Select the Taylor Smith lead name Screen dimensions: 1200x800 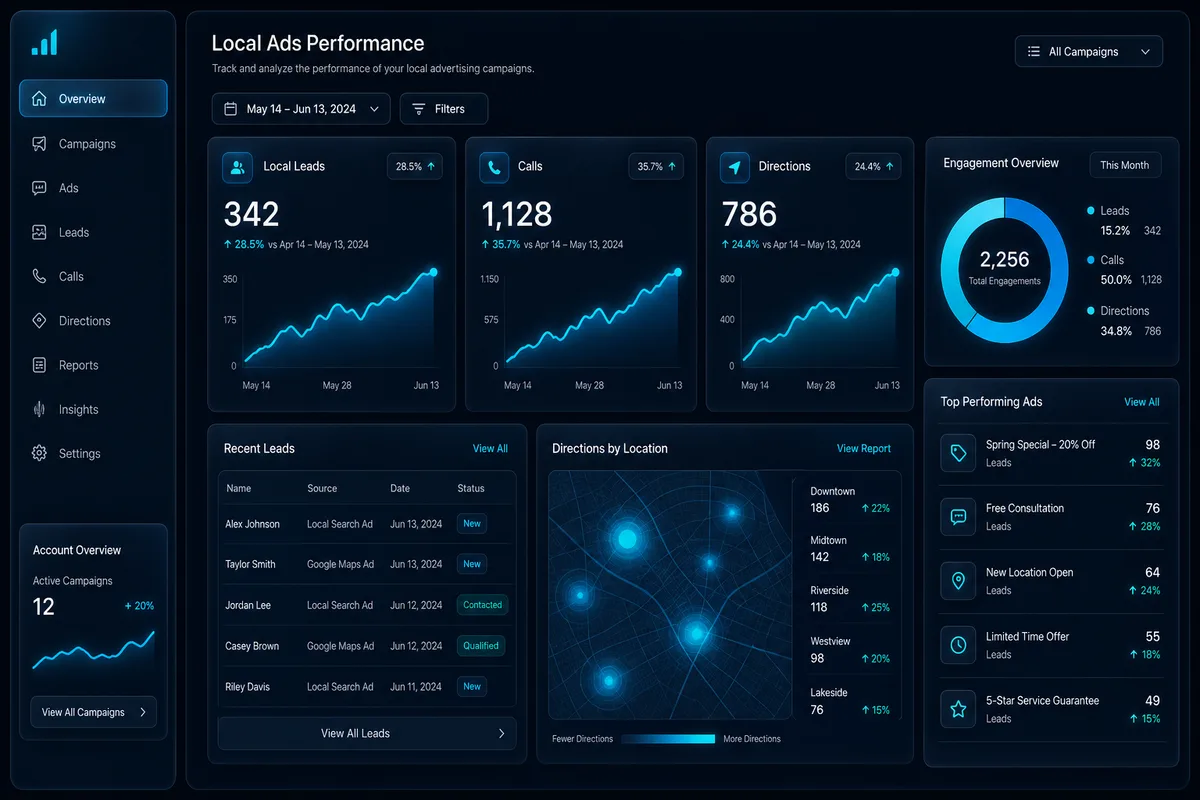point(250,565)
